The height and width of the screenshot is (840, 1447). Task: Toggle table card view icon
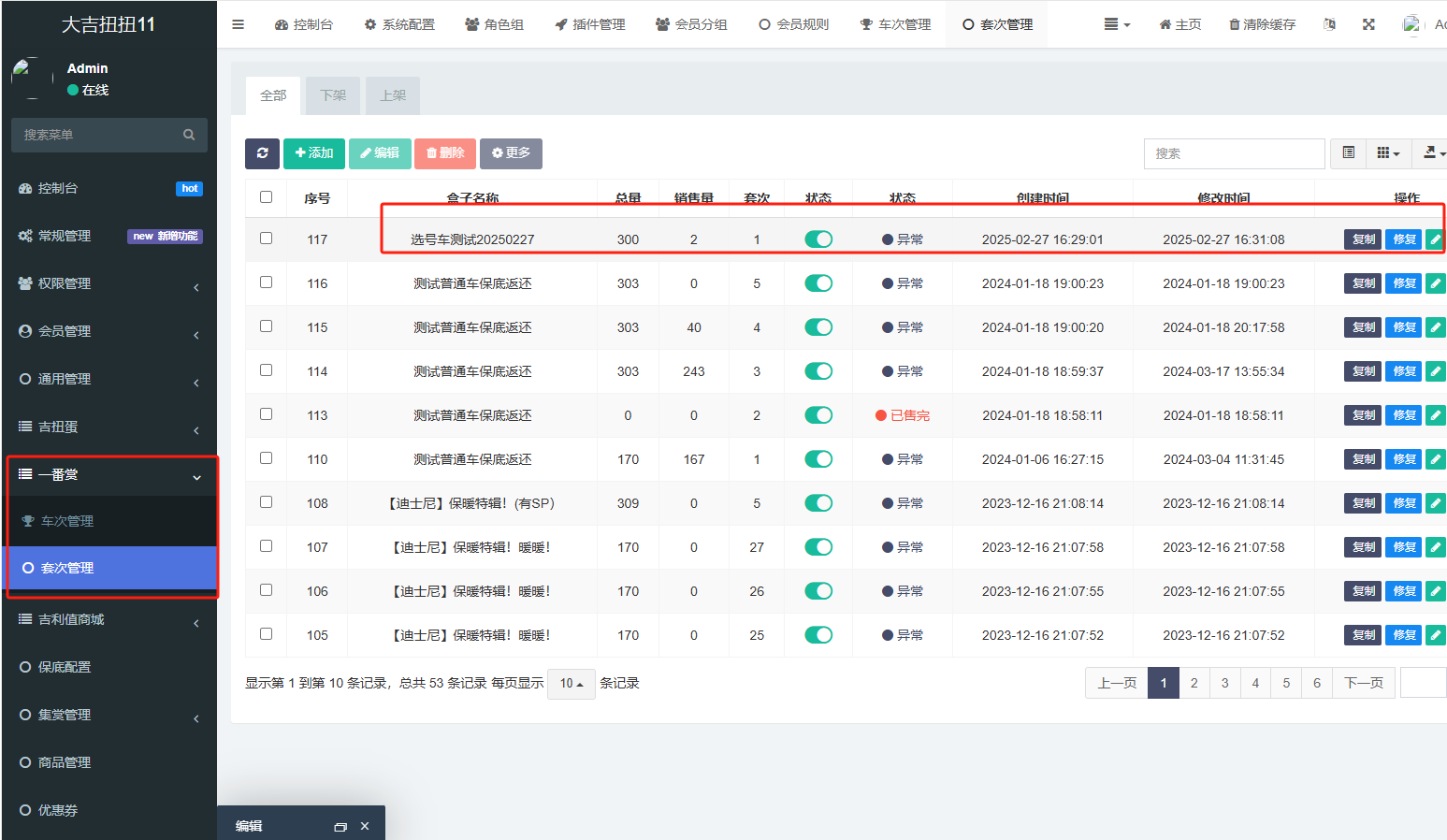click(1348, 153)
